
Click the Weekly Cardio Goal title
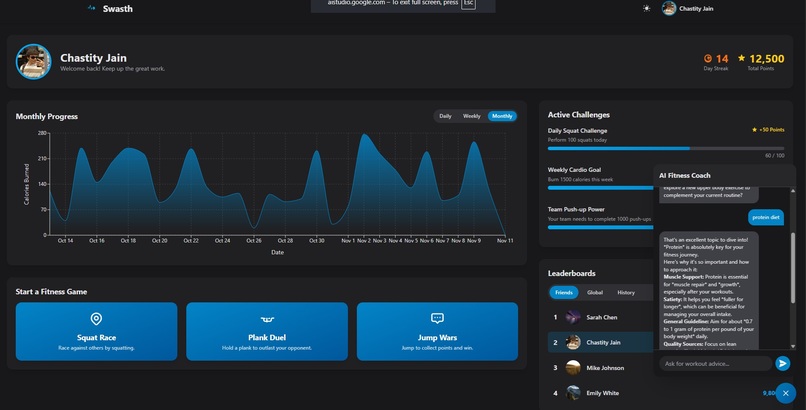coord(574,170)
